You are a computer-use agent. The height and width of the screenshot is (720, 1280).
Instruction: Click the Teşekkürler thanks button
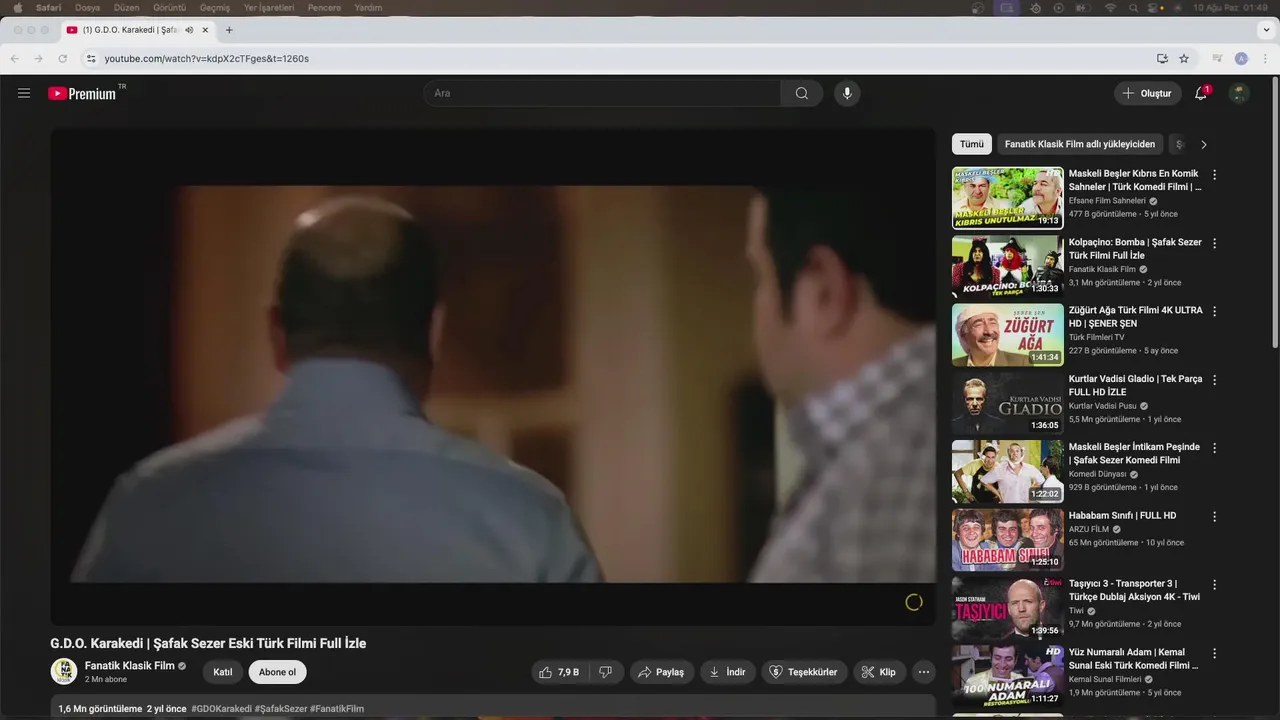click(x=805, y=672)
